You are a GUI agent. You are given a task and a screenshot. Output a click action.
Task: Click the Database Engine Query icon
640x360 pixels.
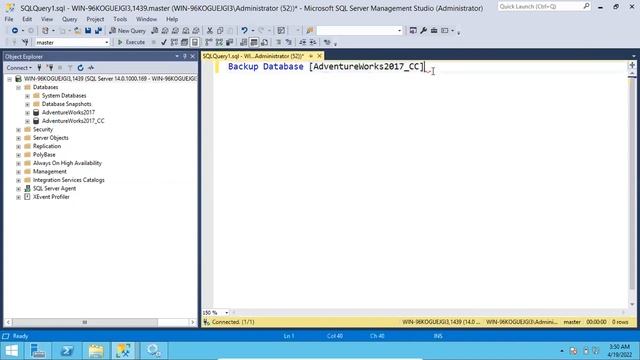pyautogui.click(x=155, y=31)
